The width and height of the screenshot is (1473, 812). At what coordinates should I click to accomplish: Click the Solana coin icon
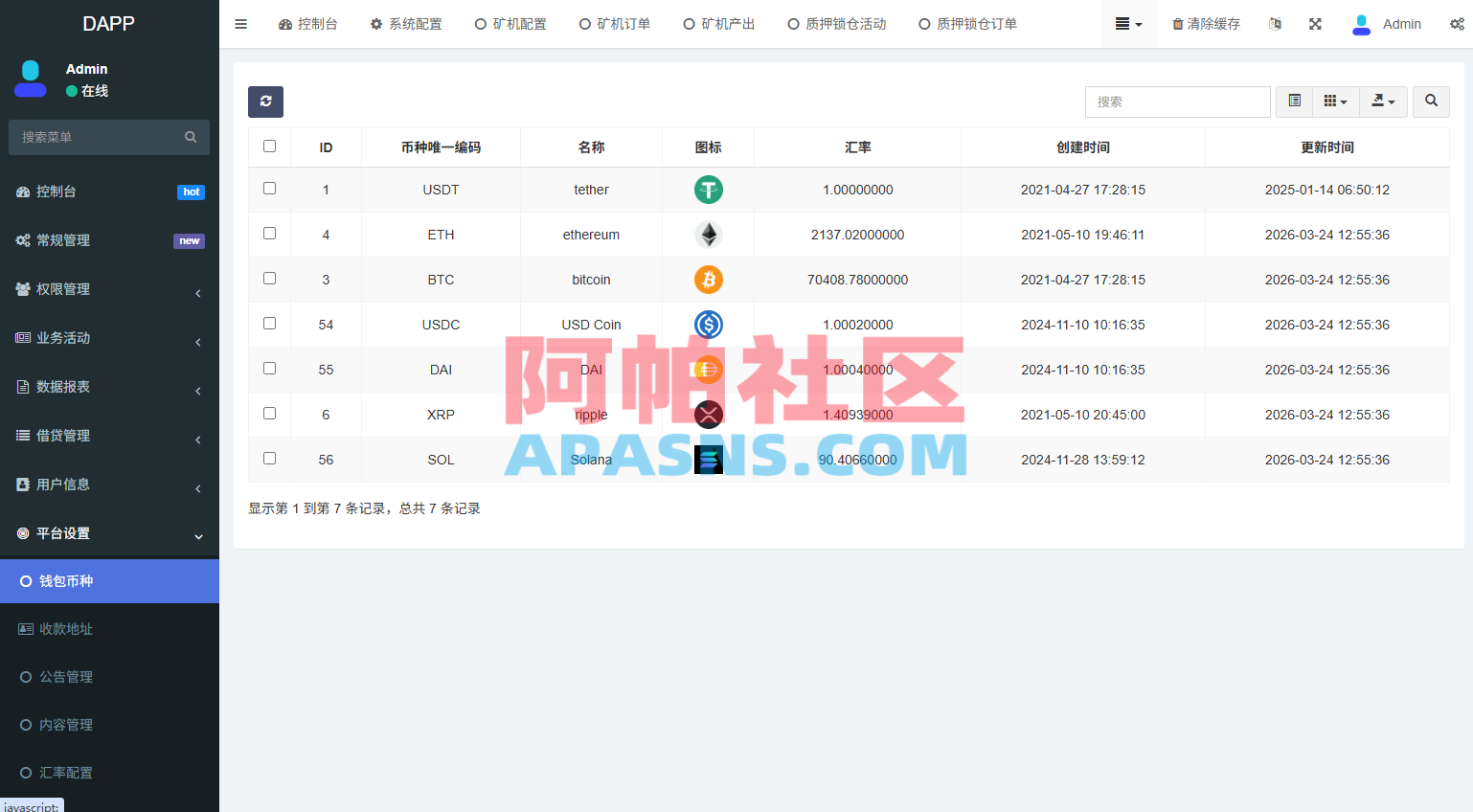tap(709, 460)
